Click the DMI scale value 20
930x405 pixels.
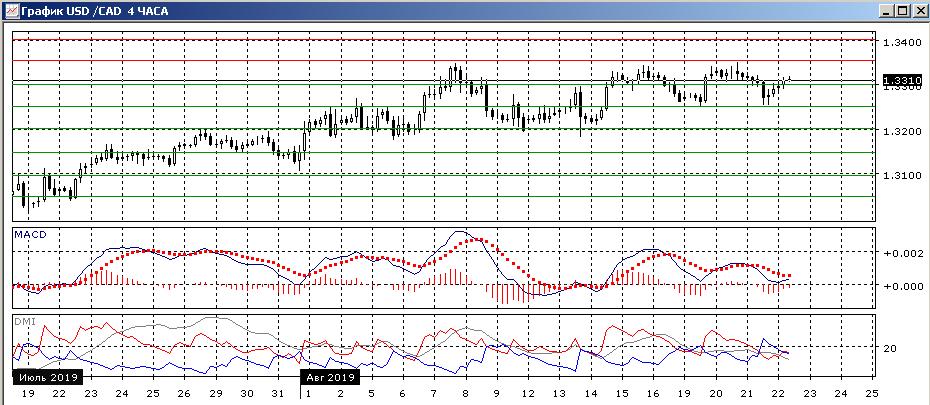pos(889,348)
